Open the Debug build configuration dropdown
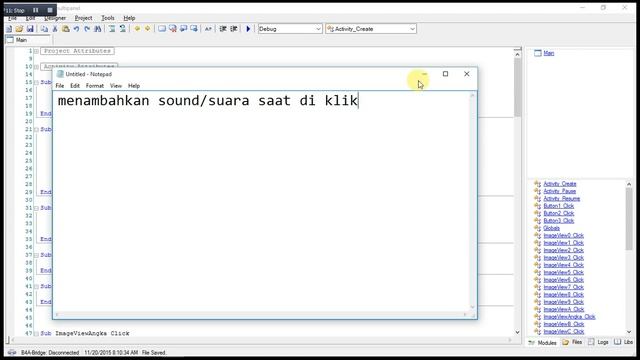640x360 pixels. coord(290,29)
